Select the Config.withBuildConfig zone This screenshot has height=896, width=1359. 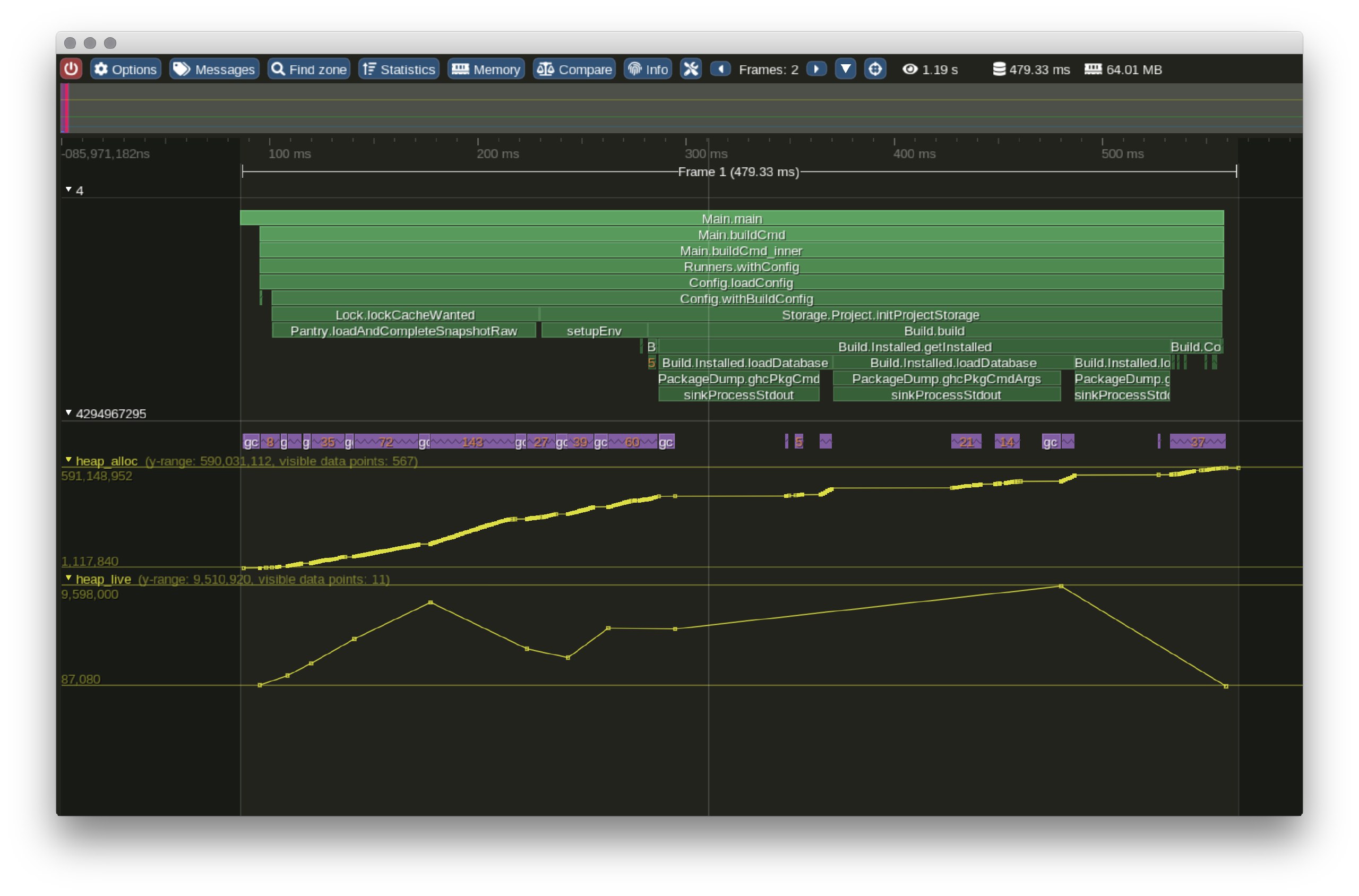(x=746, y=298)
